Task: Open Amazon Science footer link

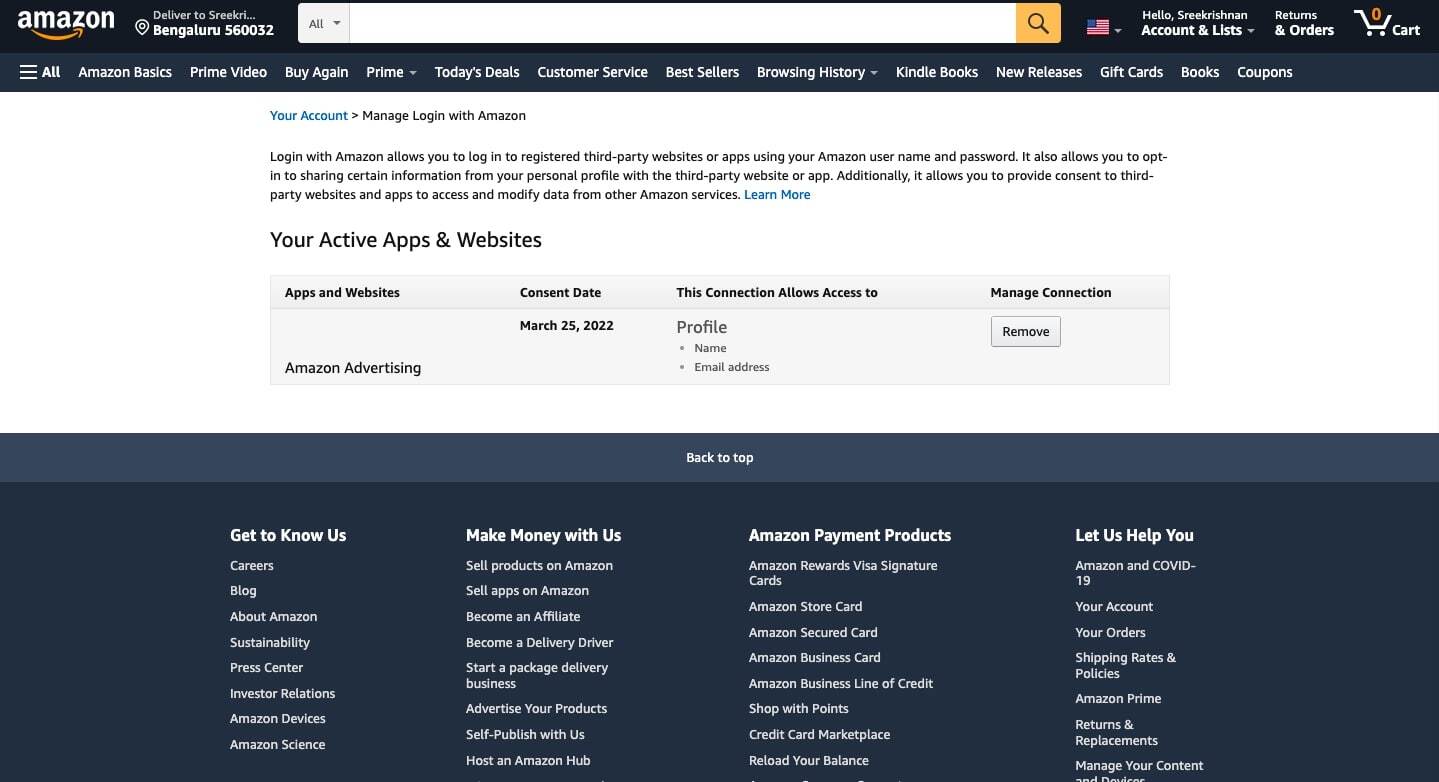Action: tap(277, 745)
